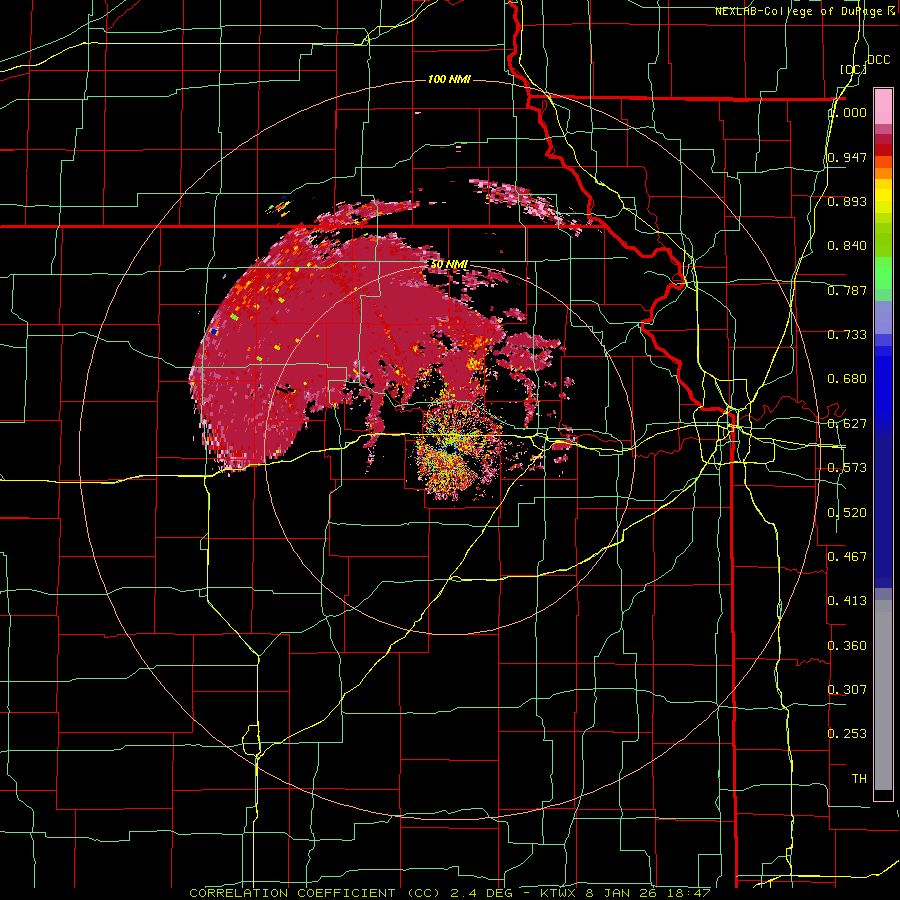
Task: Click the 100 NMI range ring label
Action: coord(449,79)
